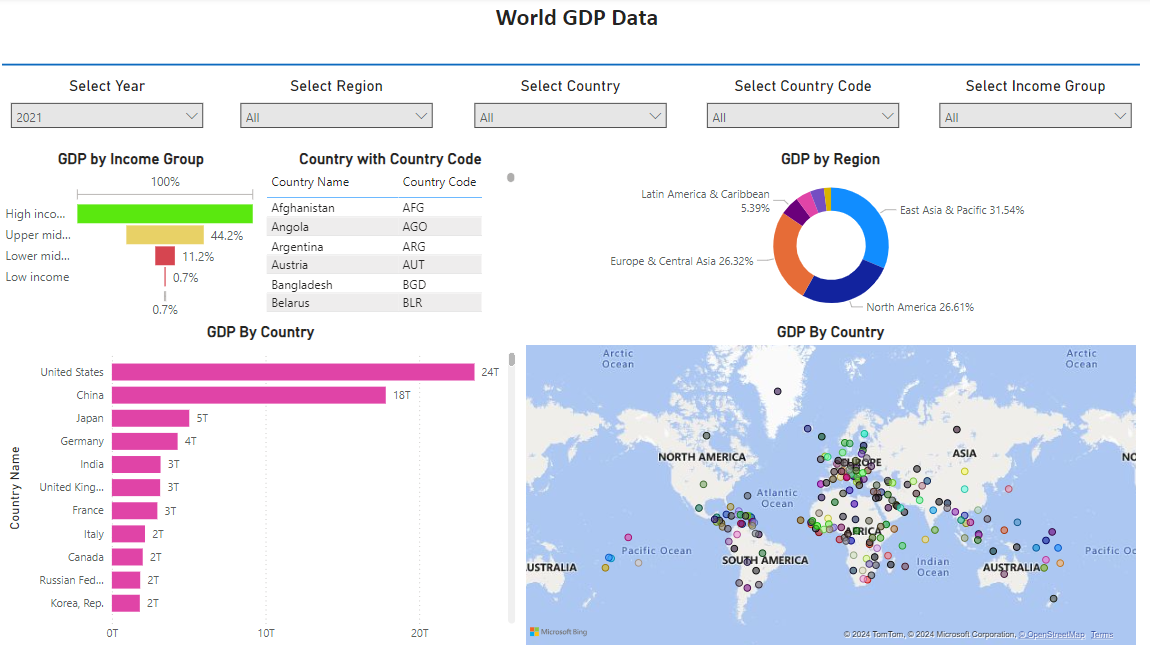
Task: Select the North America donut slice
Action: 845,287
